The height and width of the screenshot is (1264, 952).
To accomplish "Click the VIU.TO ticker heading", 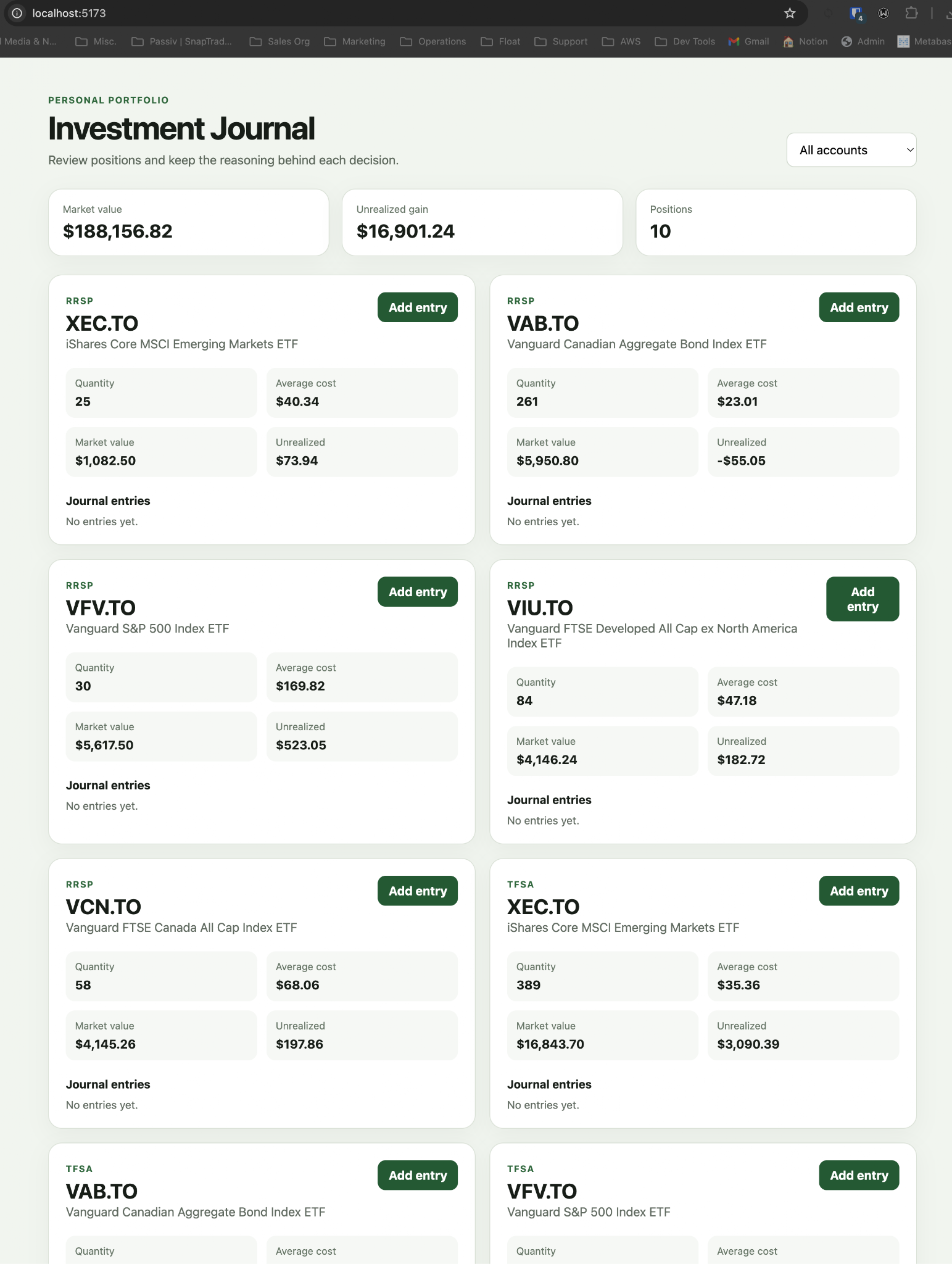I will coord(540,608).
